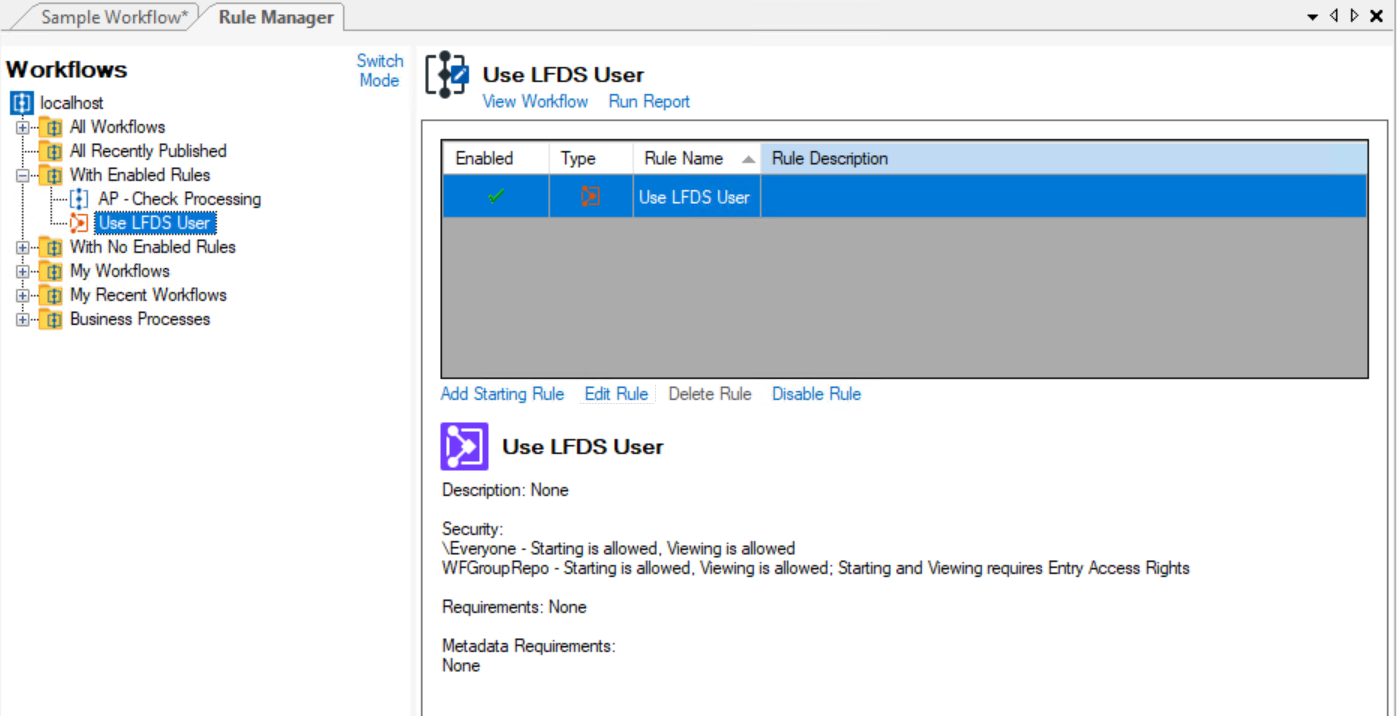This screenshot has width=1400, height=716.
Task: Collapse the With Enabled Rules node
Action: [22, 175]
